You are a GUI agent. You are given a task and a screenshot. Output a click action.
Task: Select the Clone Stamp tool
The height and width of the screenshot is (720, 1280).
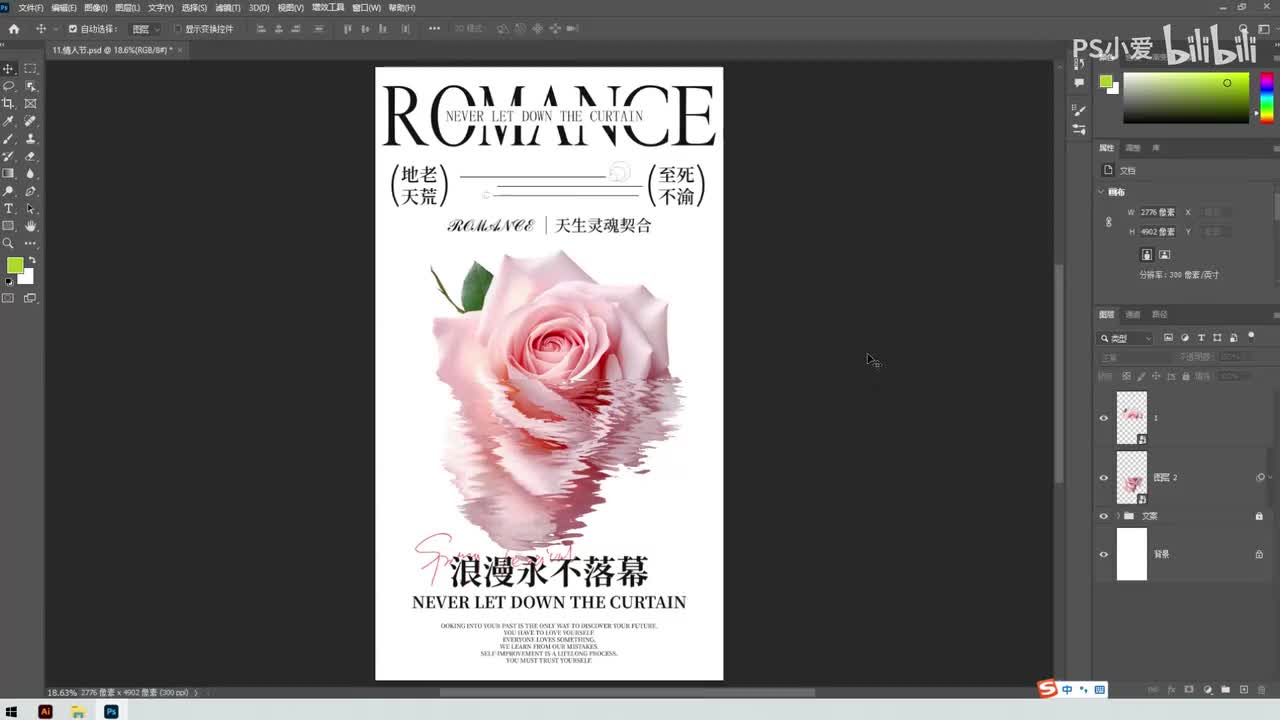click(x=30, y=139)
